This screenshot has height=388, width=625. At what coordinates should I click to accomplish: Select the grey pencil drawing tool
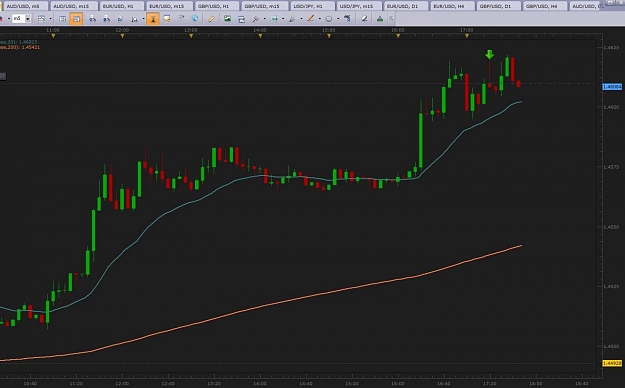[x=292, y=18]
